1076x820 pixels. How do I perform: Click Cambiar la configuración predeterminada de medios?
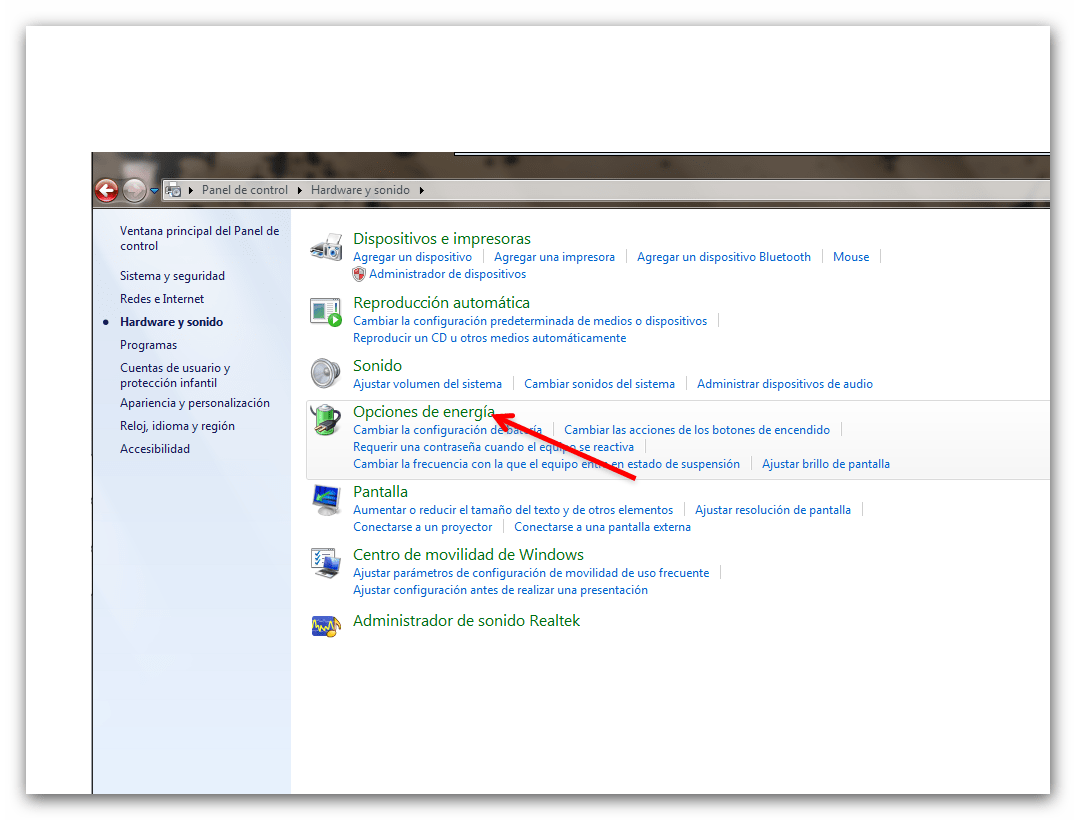530,321
